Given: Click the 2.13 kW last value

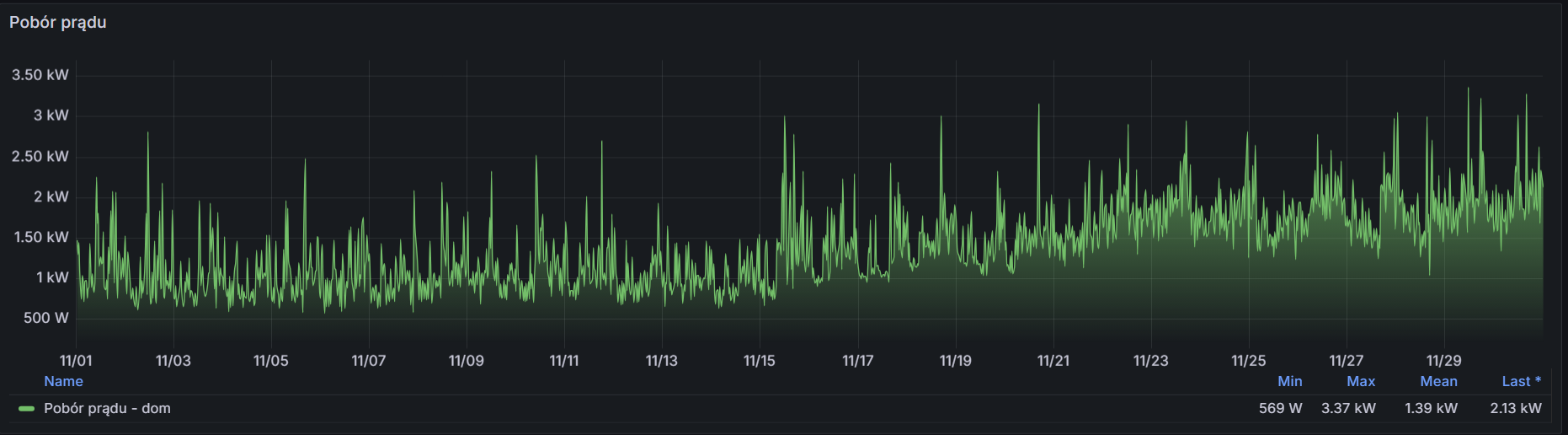Looking at the screenshot, I should (x=1516, y=409).
